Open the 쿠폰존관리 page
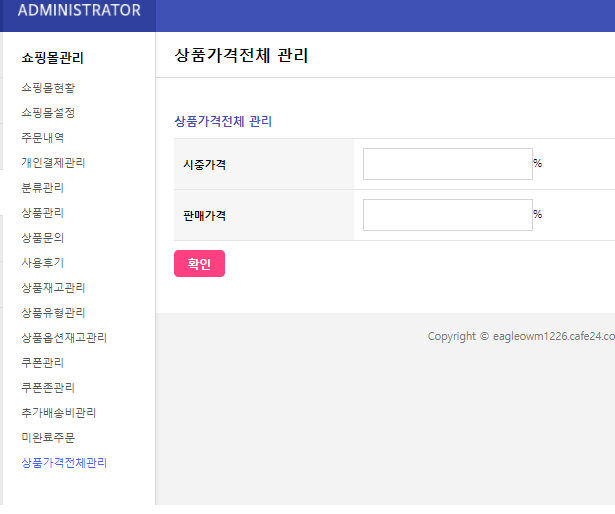The width and height of the screenshot is (615, 514). click(x=48, y=388)
